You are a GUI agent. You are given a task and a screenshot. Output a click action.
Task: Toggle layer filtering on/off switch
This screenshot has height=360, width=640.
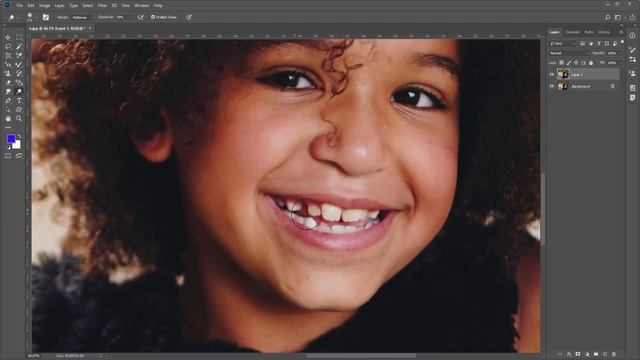tap(622, 42)
